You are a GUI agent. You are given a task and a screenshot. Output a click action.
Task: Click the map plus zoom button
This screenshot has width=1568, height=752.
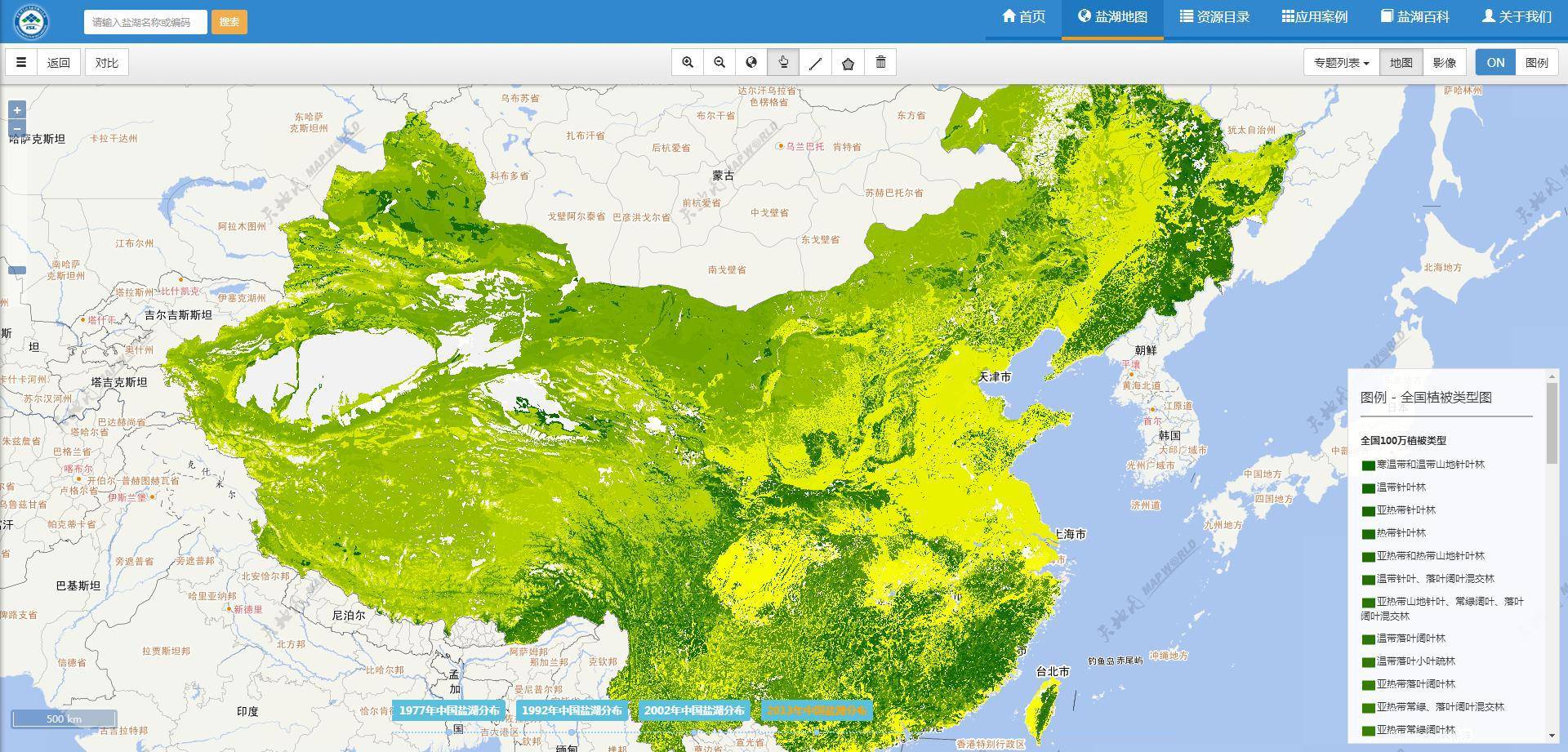pos(17,110)
